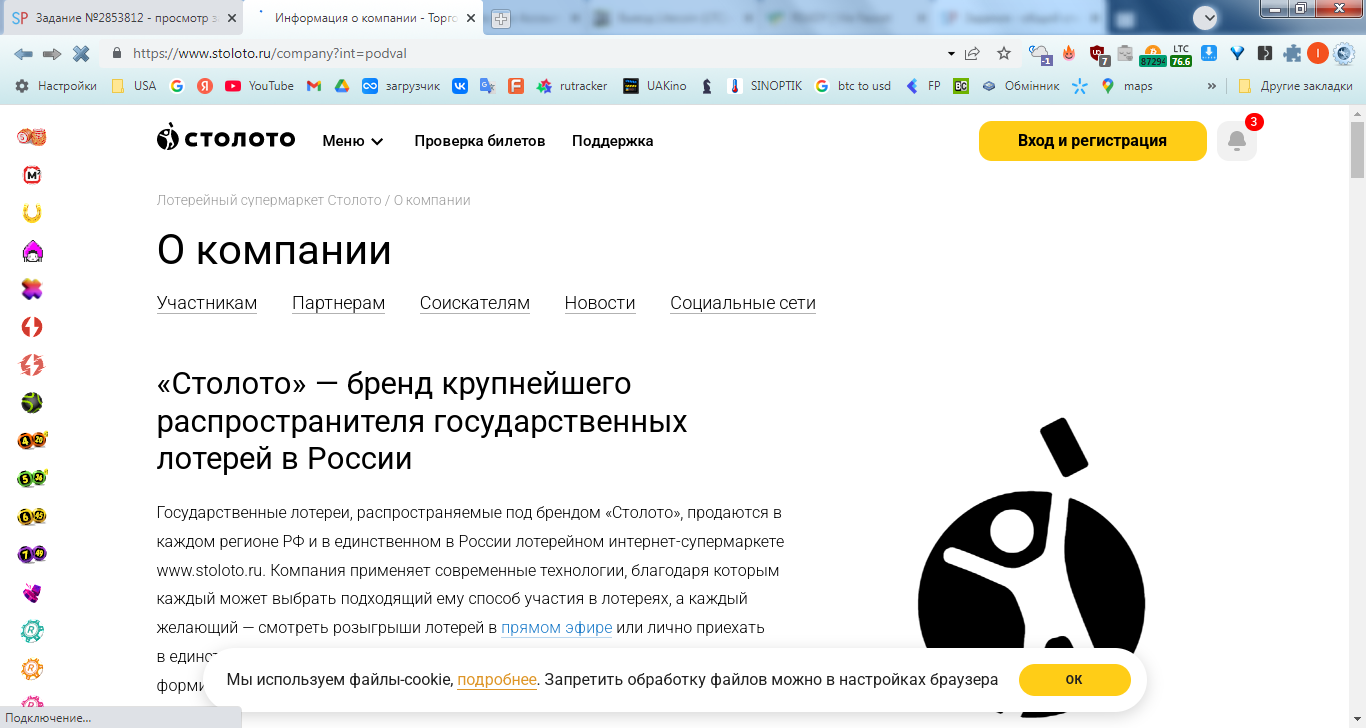Open the Социальные сети section link
Viewport: 1366px width, 728px height.
[x=743, y=303]
